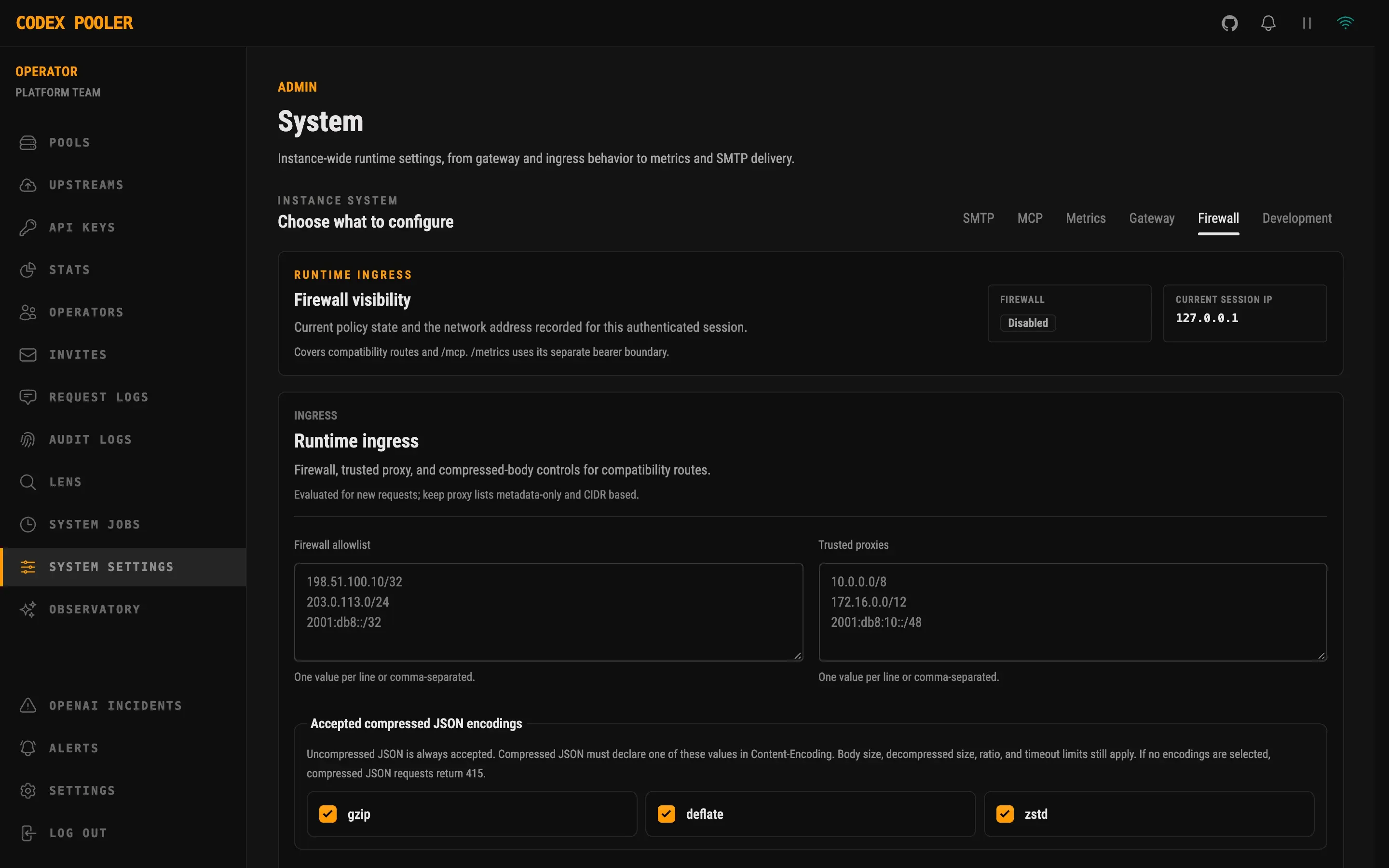Switch to the SMTP tab

coord(978,219)
